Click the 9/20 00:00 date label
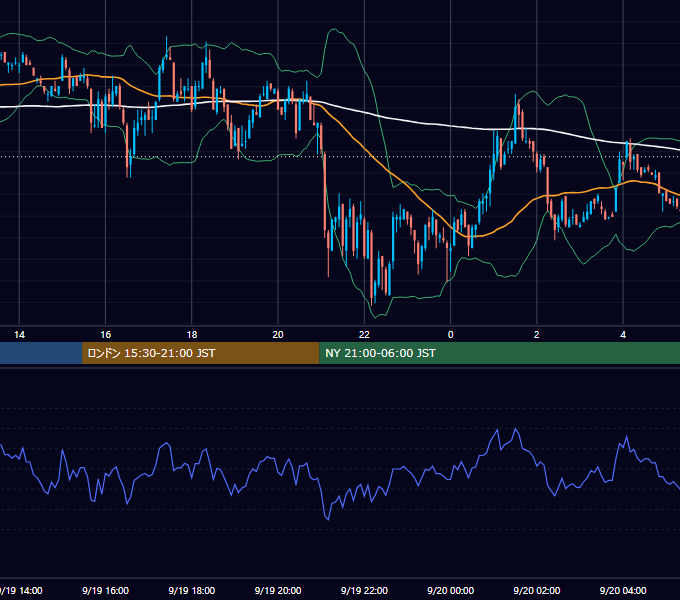This screenshot has height=600, width=680. (x=451, y=590)
